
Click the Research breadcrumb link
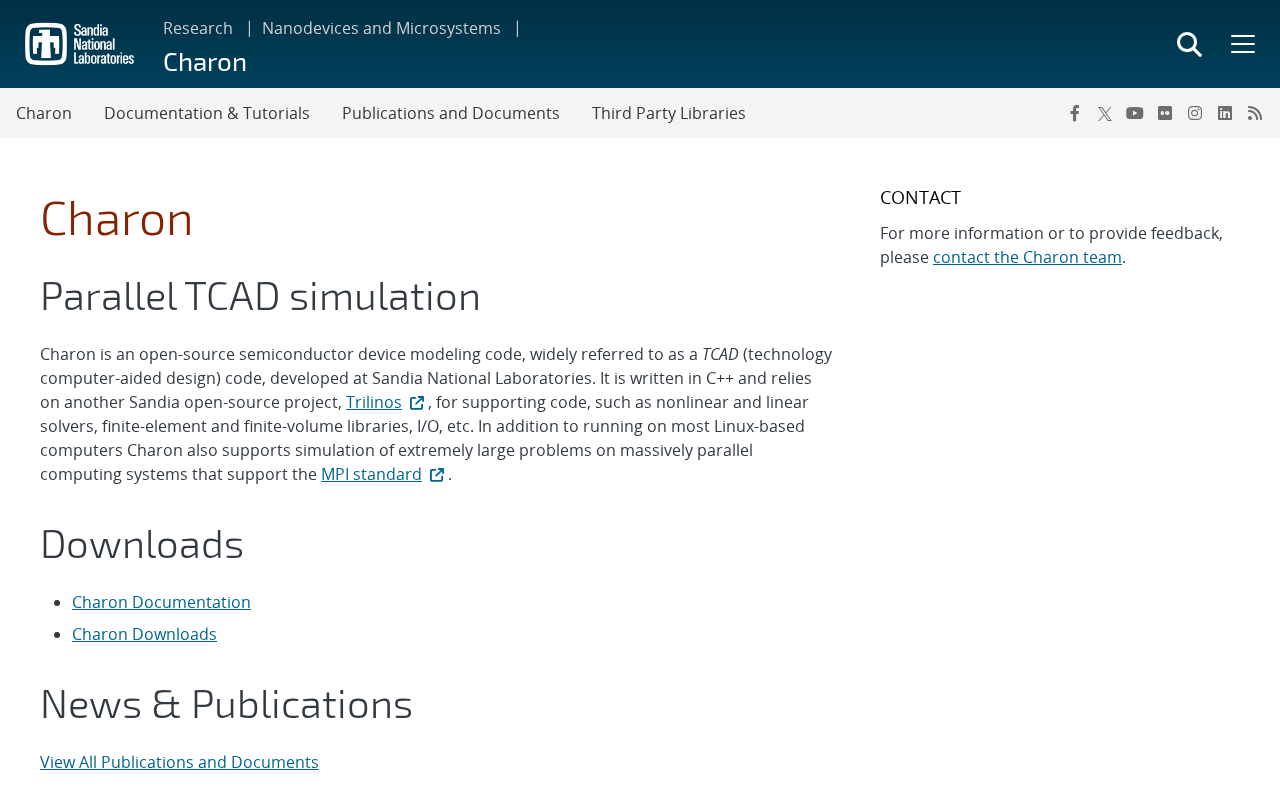198,28
